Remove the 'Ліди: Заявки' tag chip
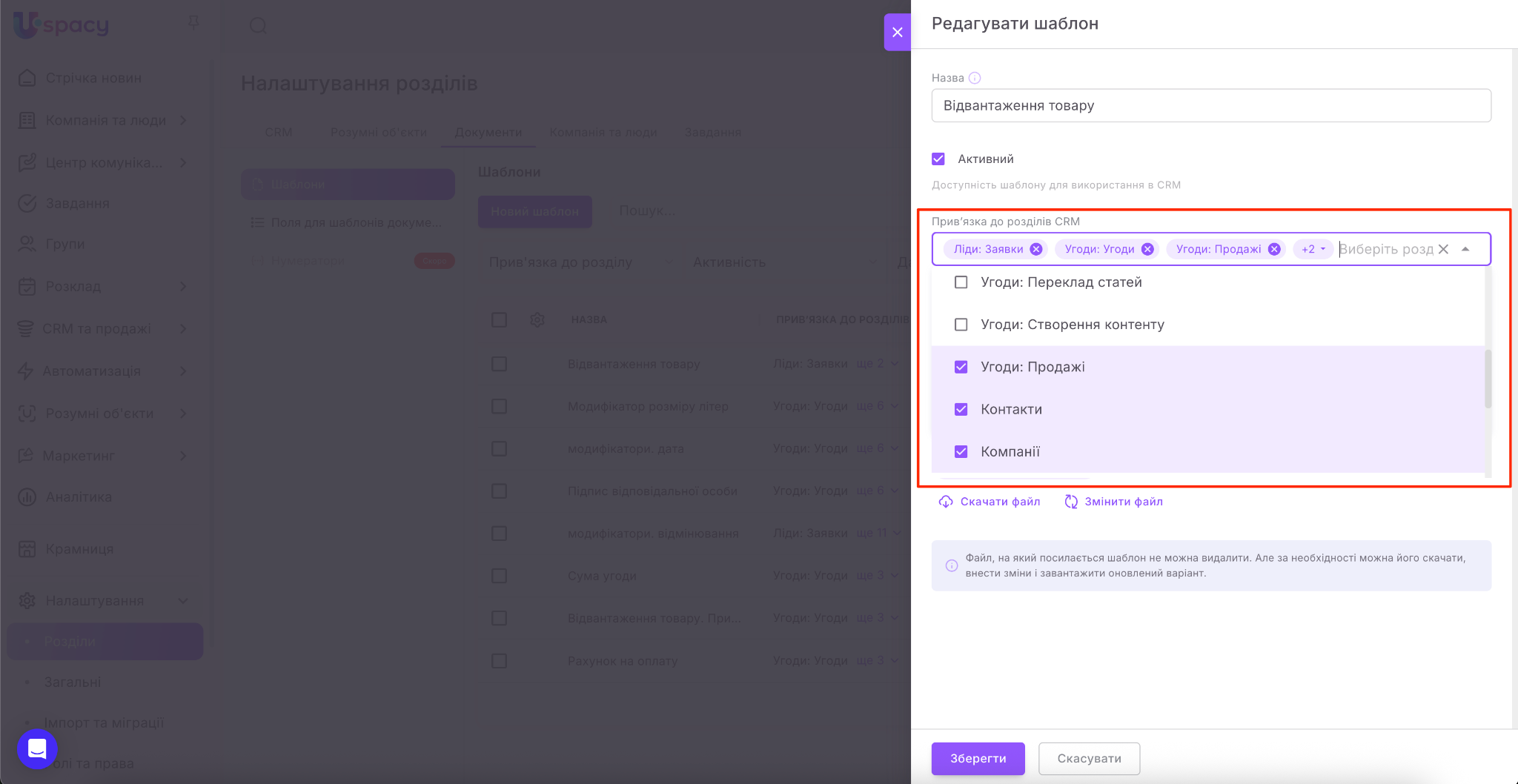This screenshot has height=784, width=1518. [1036, 249]
